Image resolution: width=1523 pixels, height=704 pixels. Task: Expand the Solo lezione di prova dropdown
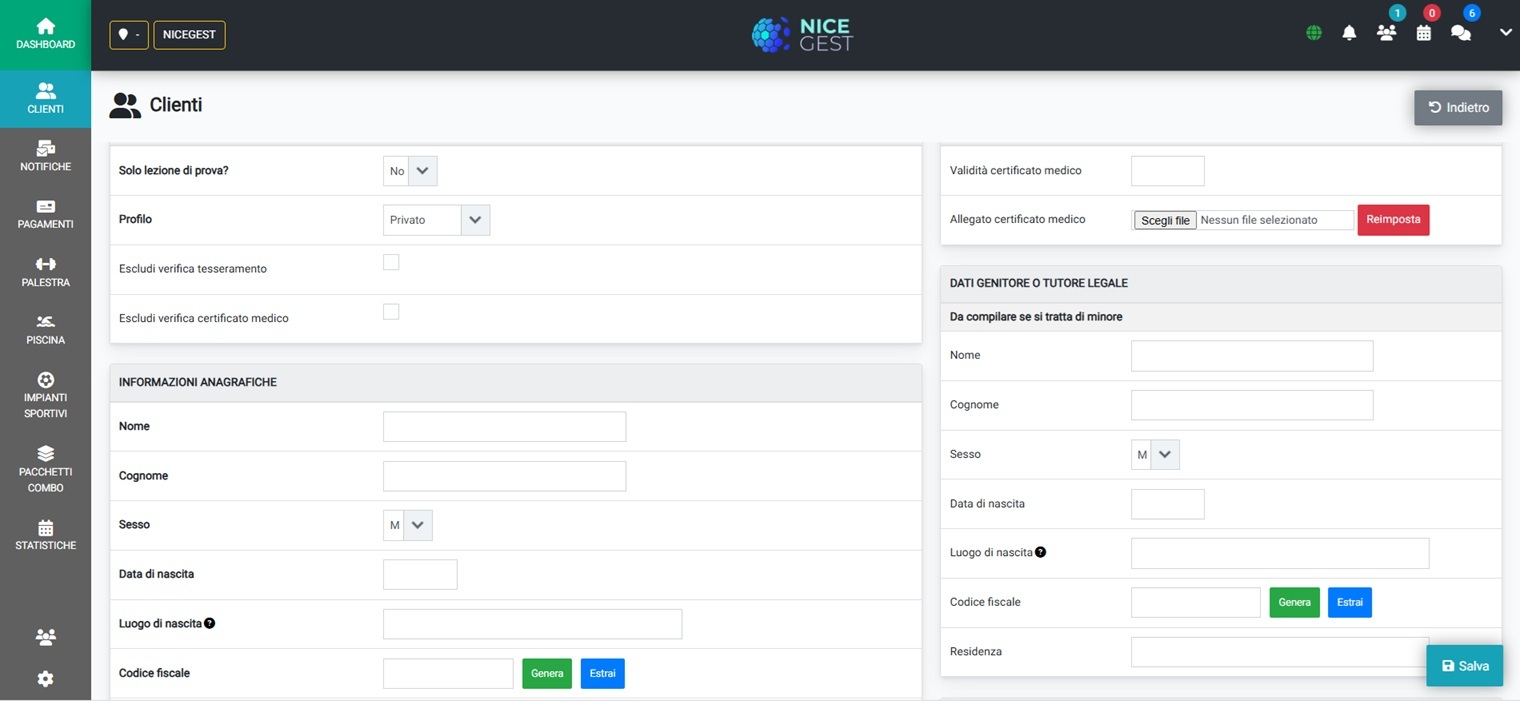[x=411, y=172]
